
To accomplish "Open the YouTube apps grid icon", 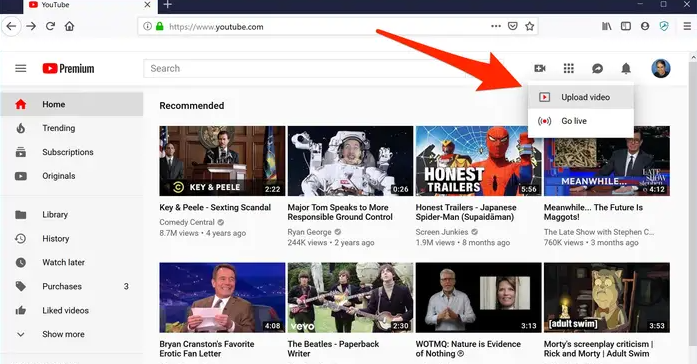I will tap(569, 68).
